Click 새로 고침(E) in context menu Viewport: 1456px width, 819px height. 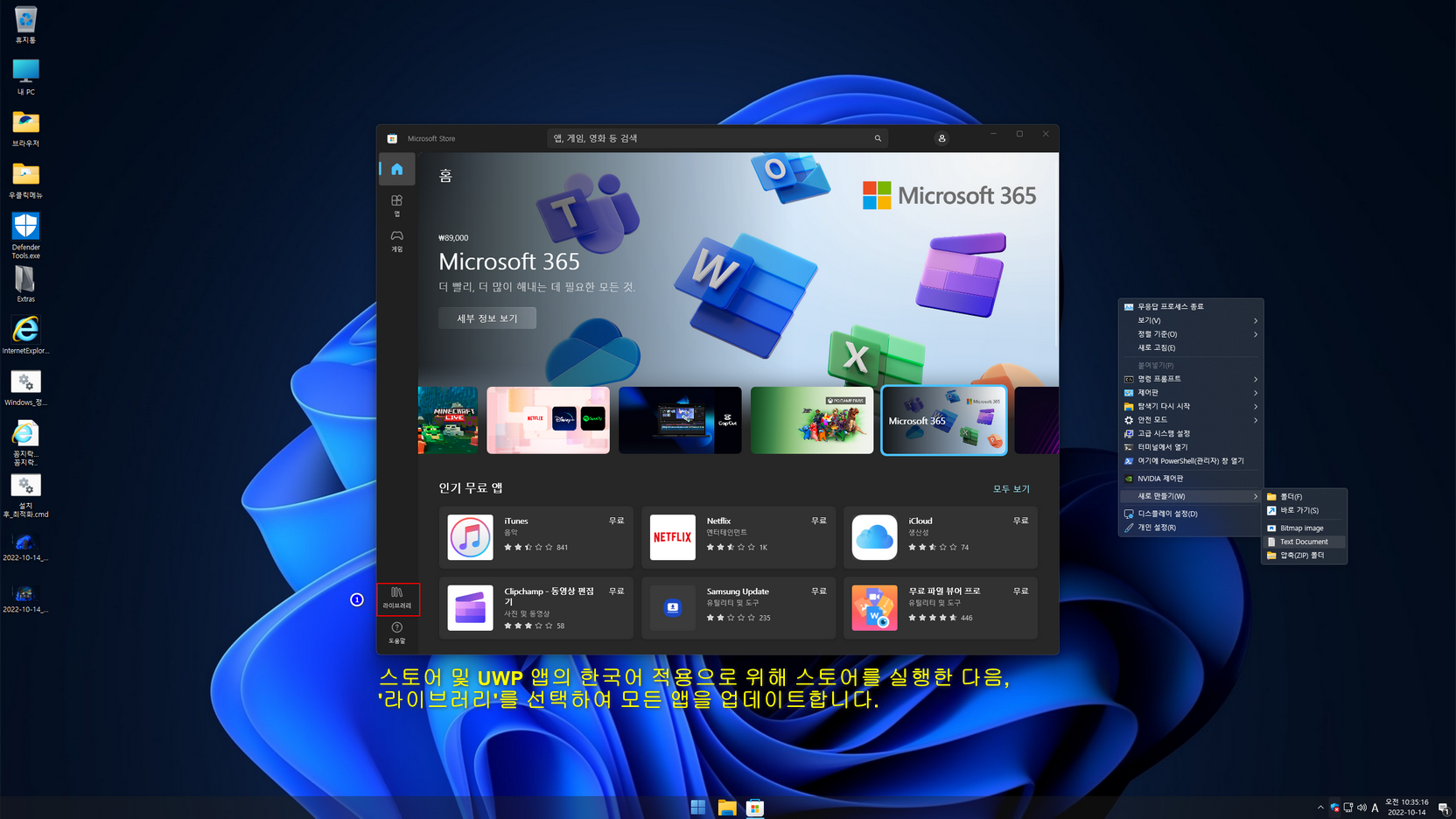[1191, 347]
